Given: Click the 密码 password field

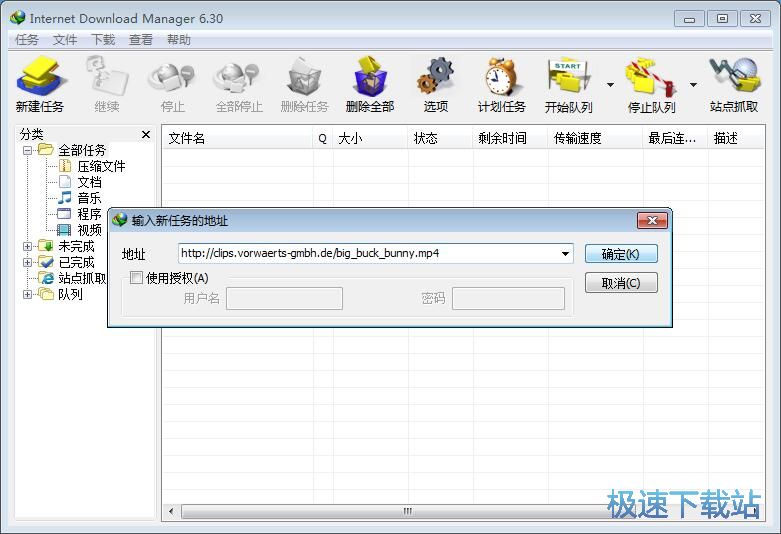Looking at the screenshot, I should [509, 298].
